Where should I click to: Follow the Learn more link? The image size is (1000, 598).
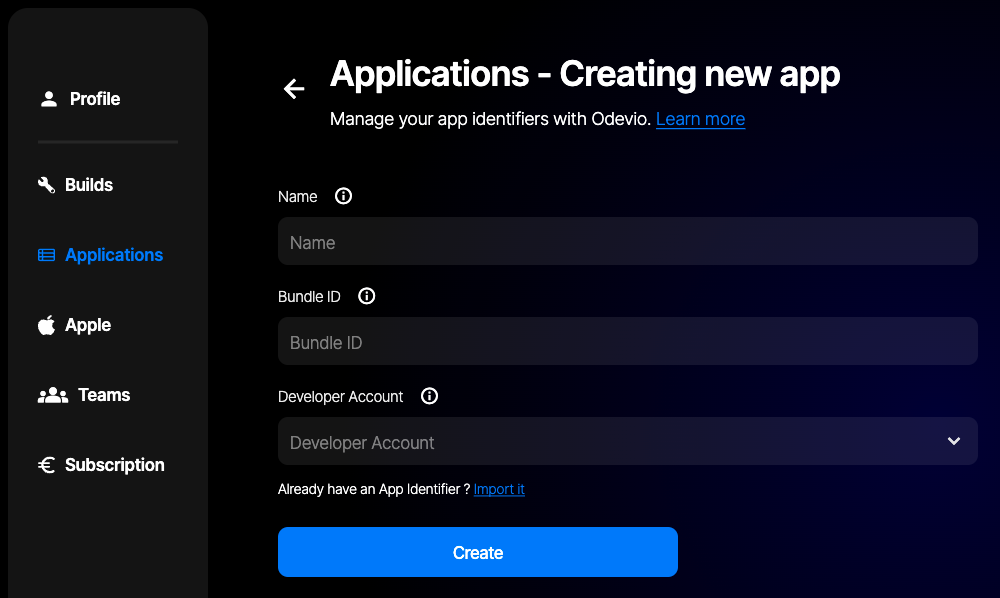tap(700, 119)
